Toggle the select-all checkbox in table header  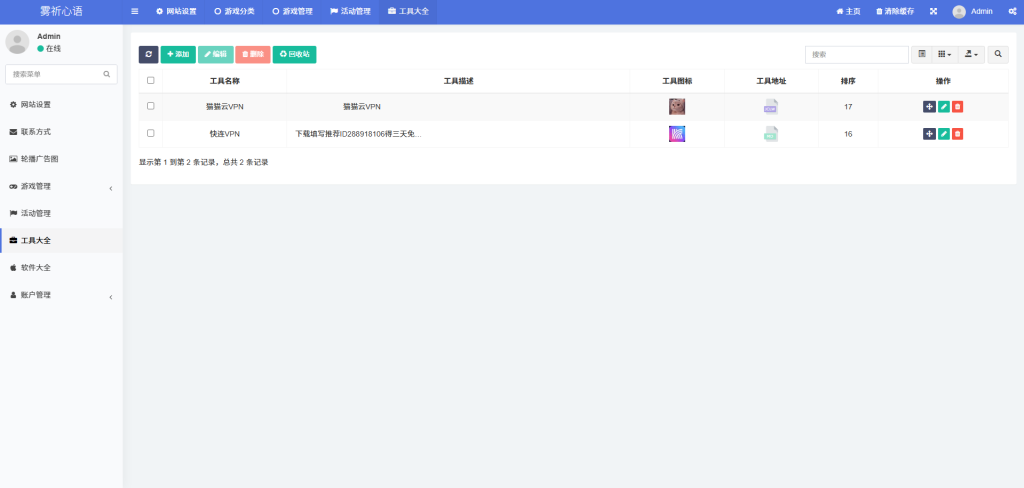pyautogui.click(x=151, y=80)
